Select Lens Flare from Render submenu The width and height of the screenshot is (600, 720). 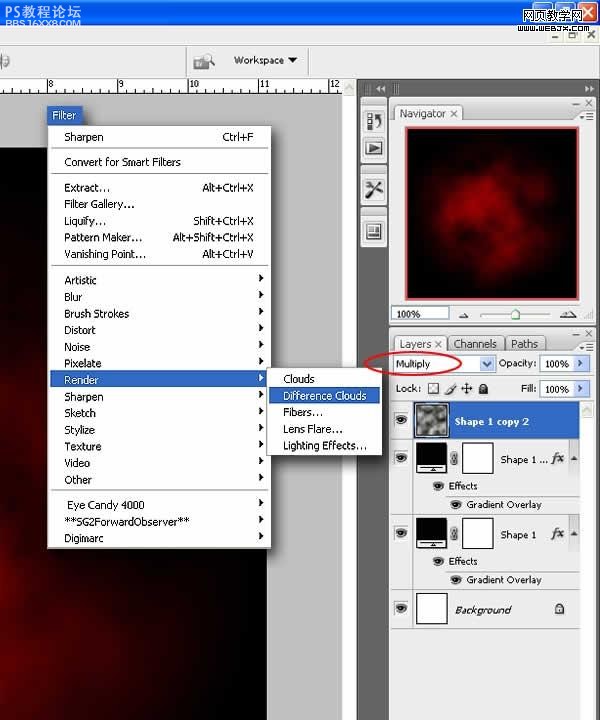click(x=324, y=429)
